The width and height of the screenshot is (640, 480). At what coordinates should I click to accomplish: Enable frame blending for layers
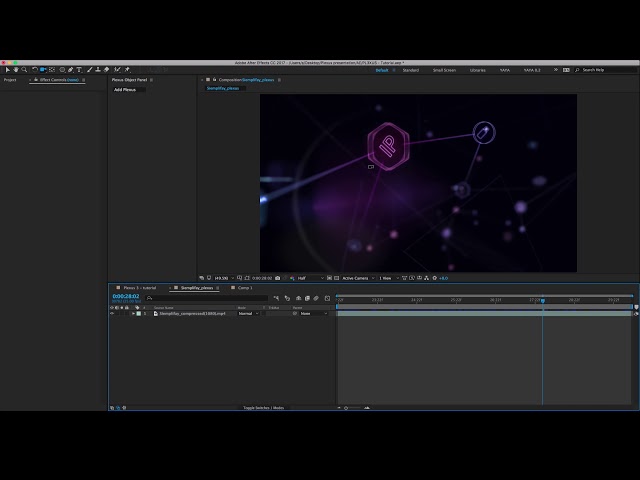307,298
